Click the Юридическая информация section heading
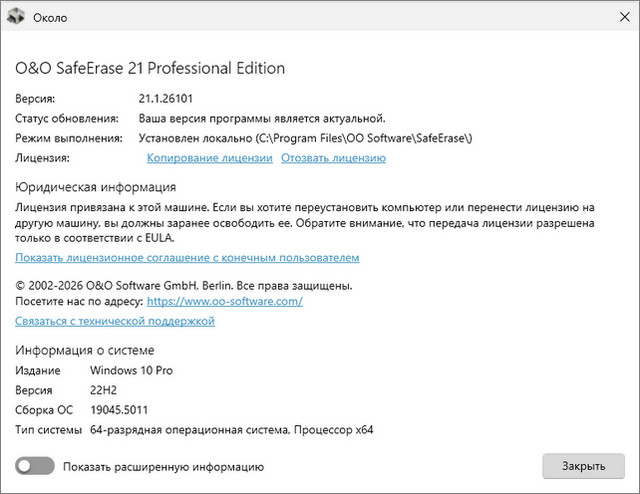This screenshot has width=640, height=494. [95, 187]
